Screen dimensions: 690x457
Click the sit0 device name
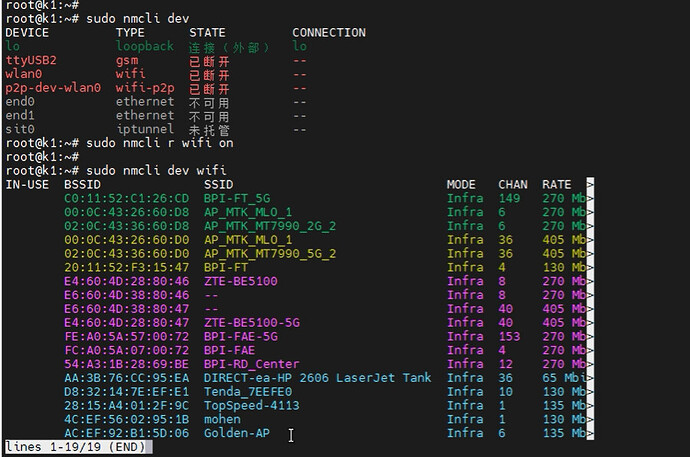click(x=20, y=129)
